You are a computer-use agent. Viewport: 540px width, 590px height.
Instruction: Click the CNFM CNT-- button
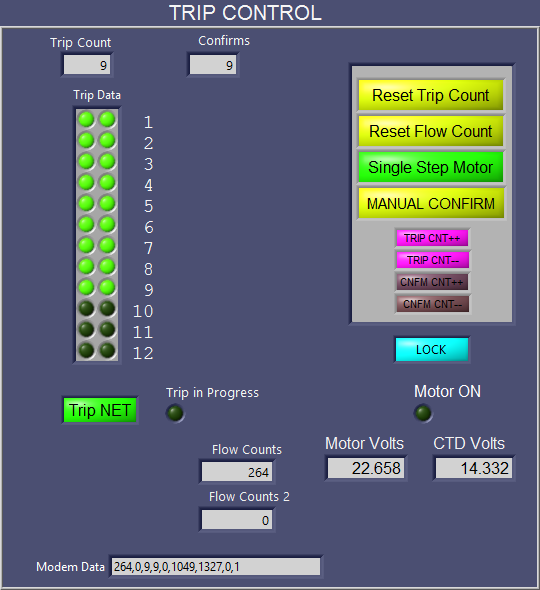coord(432,304)
